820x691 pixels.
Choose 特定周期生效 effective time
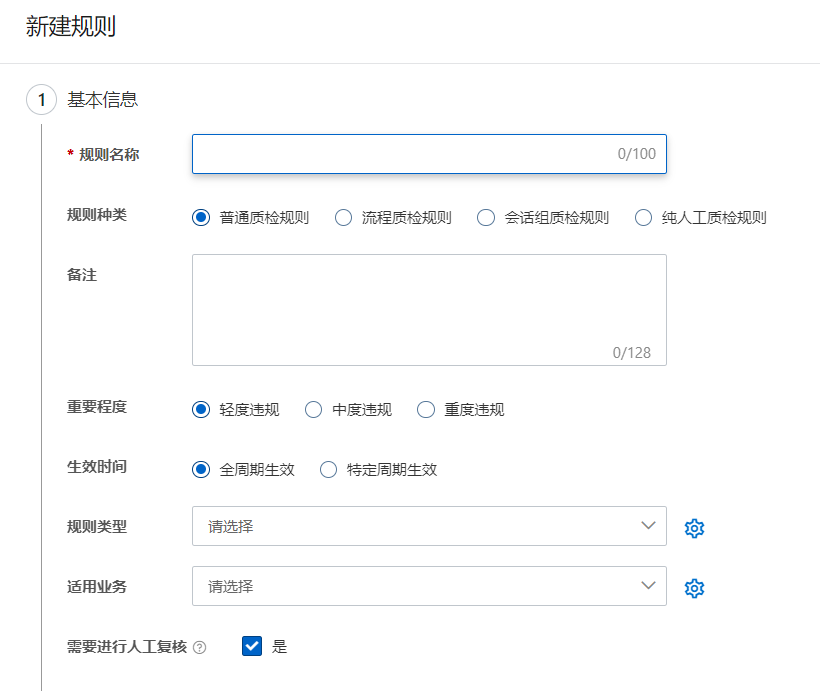(328, 470)
